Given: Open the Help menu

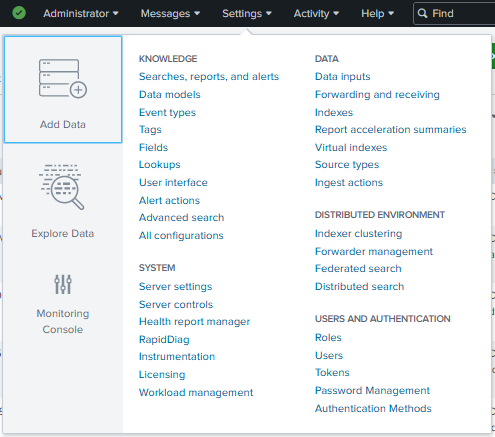Looking at the screenshot, I should (x=377, y=13).
